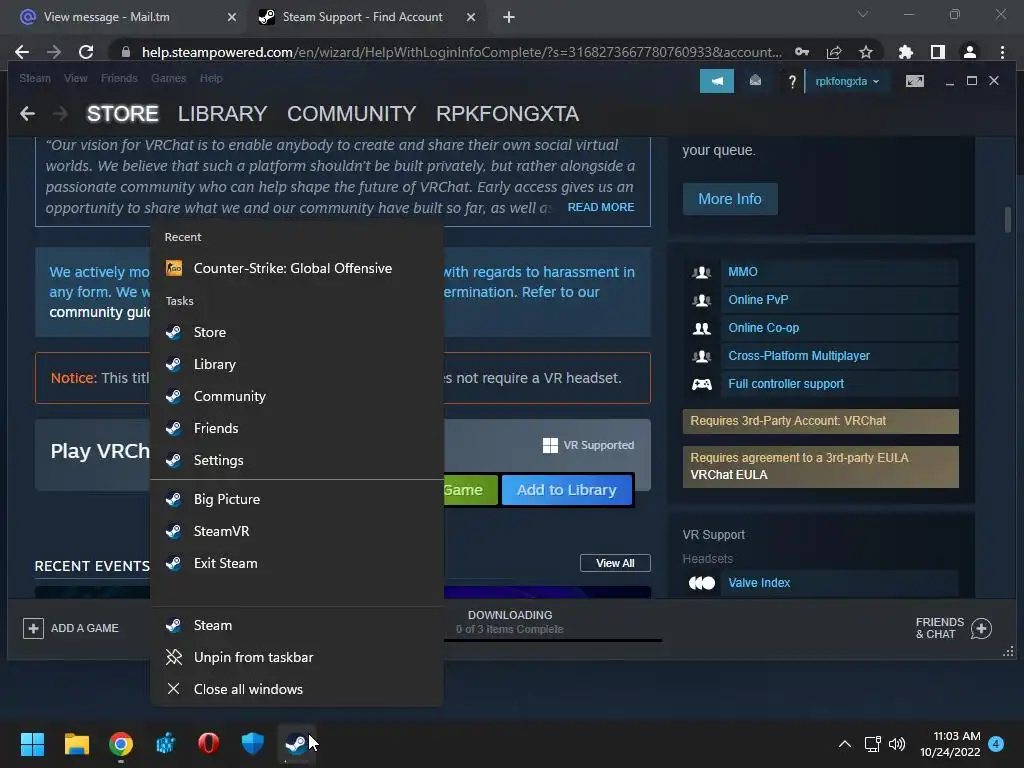
Task: Click View All recent events
Action: [x=615, y=563]
